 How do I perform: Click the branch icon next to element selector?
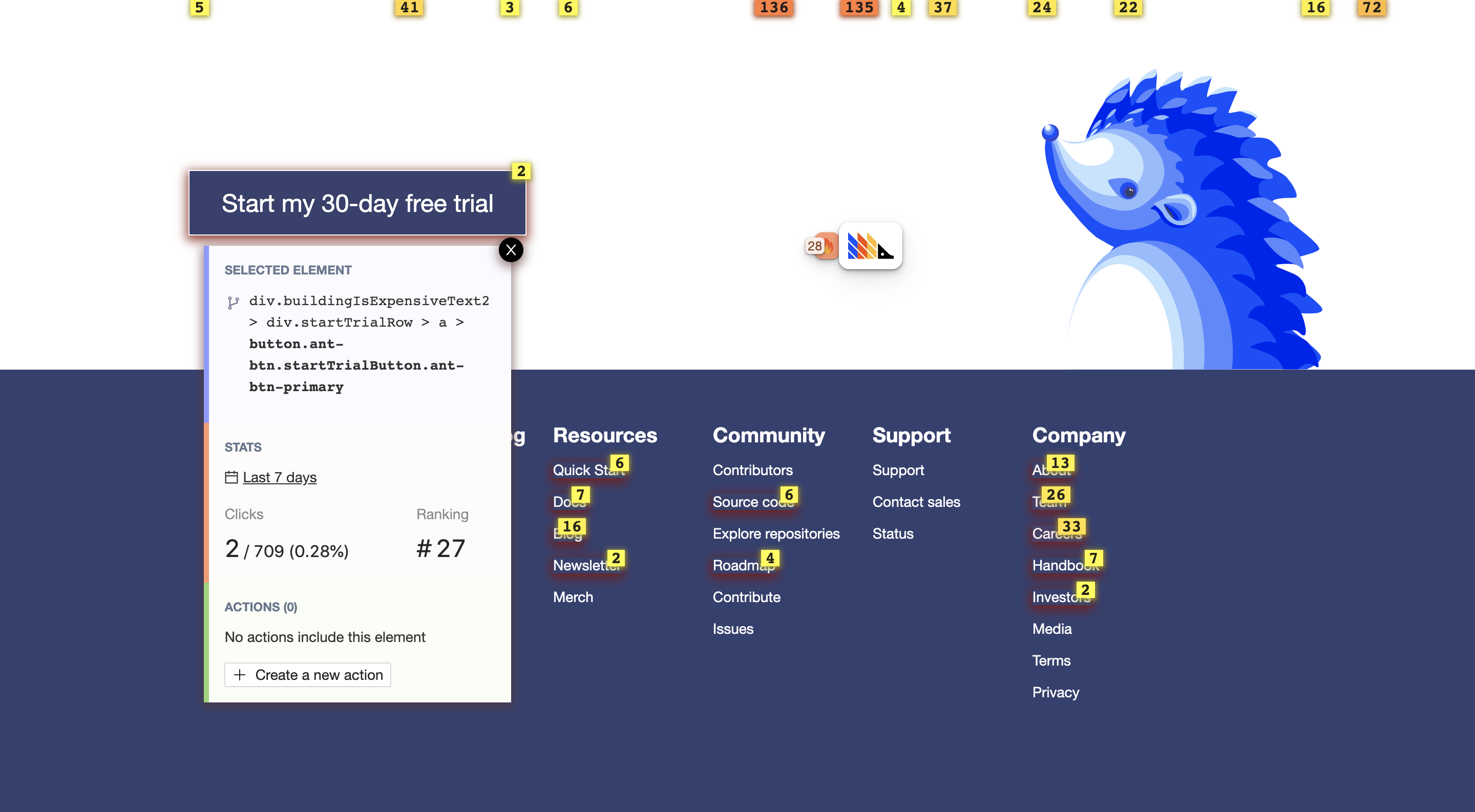233,302
